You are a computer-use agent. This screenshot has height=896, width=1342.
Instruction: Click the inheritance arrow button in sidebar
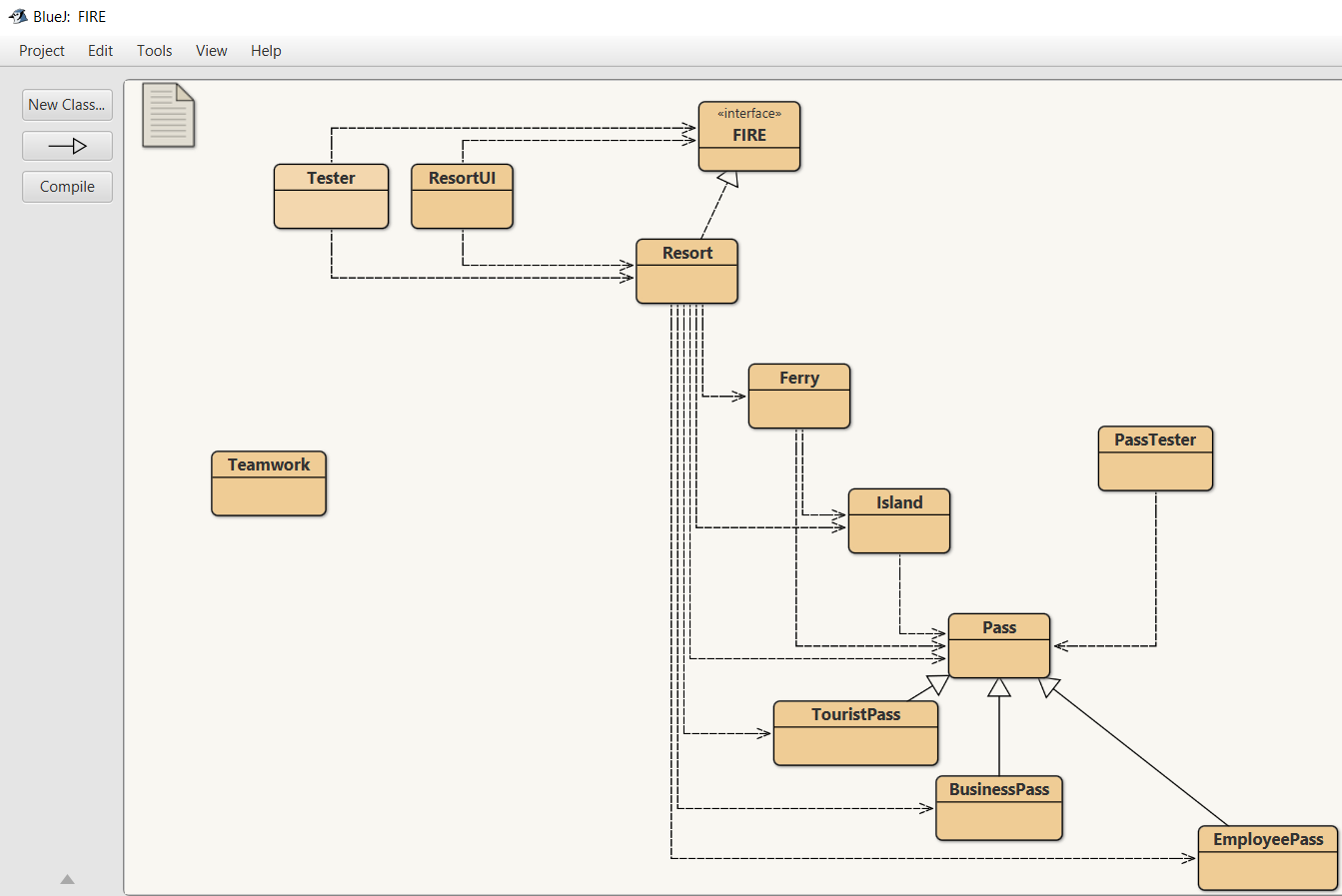tap(67, 146)
